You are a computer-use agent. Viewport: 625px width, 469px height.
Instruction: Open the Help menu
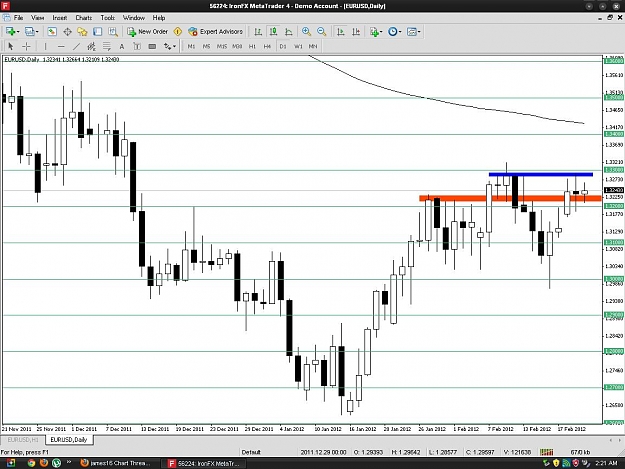click(159, 18)
